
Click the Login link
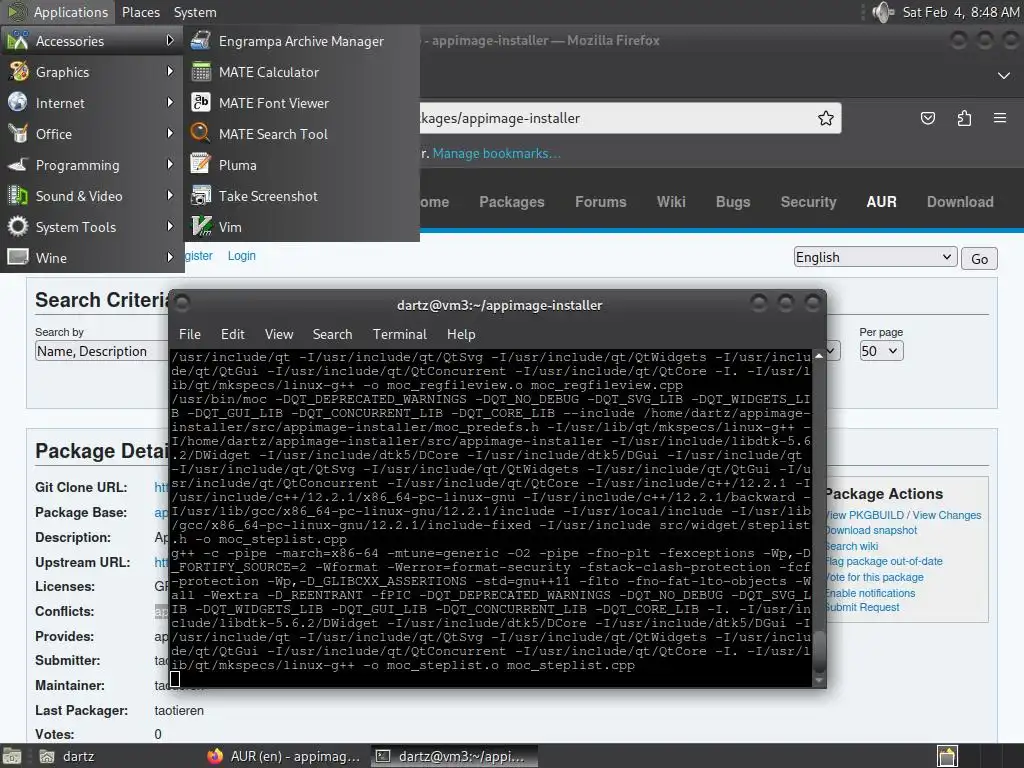coord(242,256)
